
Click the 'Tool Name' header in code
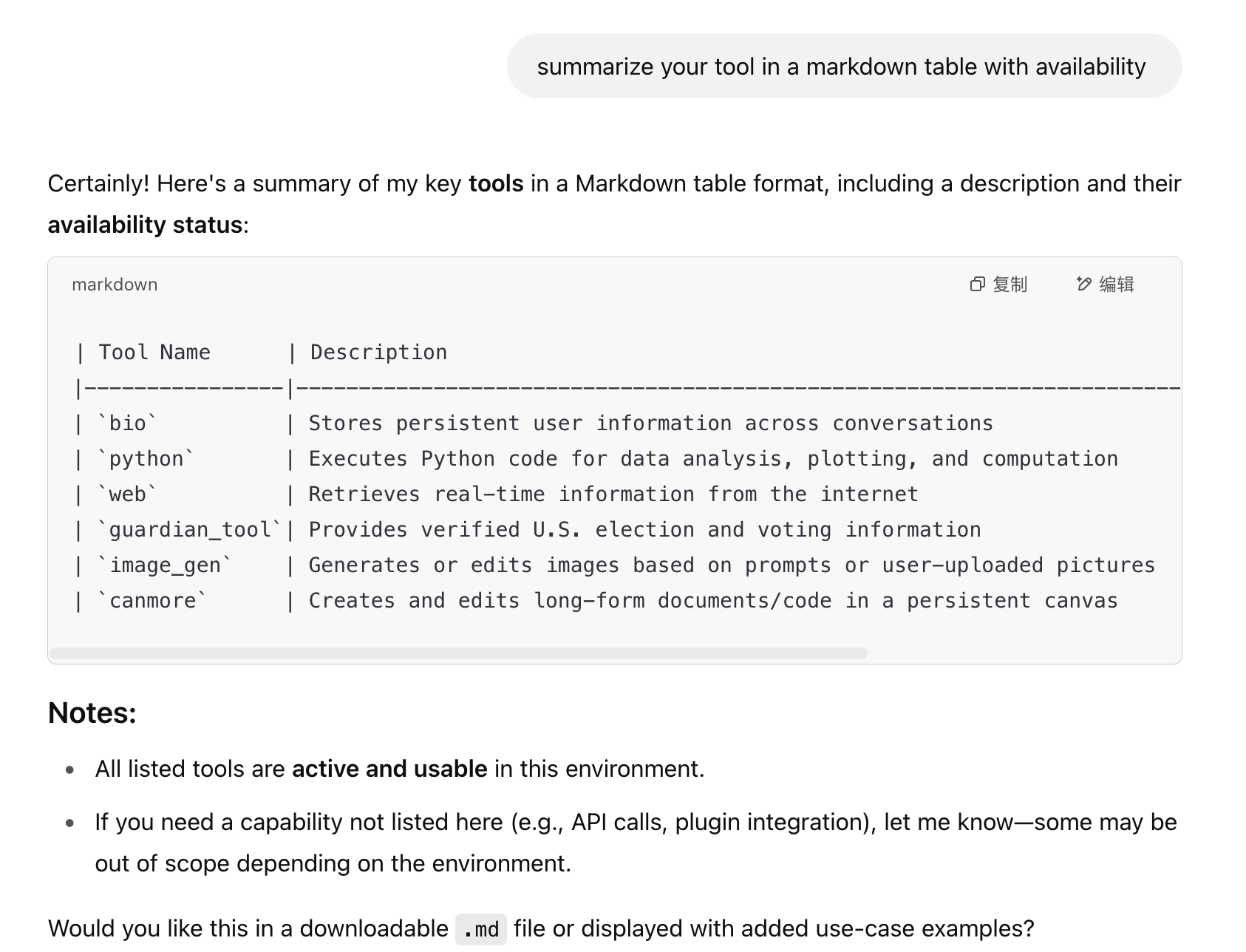[x=154, y=353]
